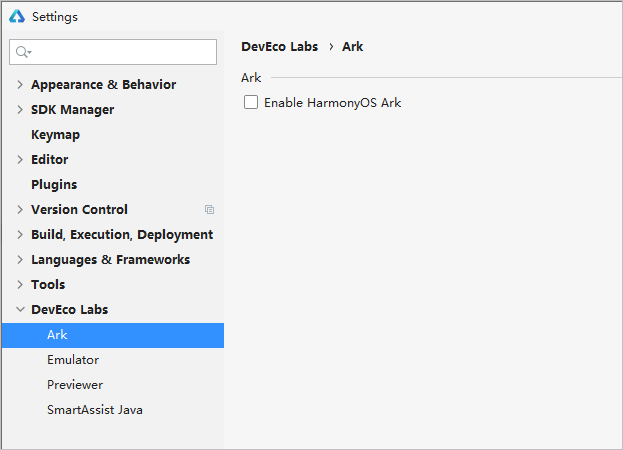Enable HarmonyOS Ark checkbox
The width and height of the screenshot is (623, 450).
pyautogui.click(x=251, y=102)
